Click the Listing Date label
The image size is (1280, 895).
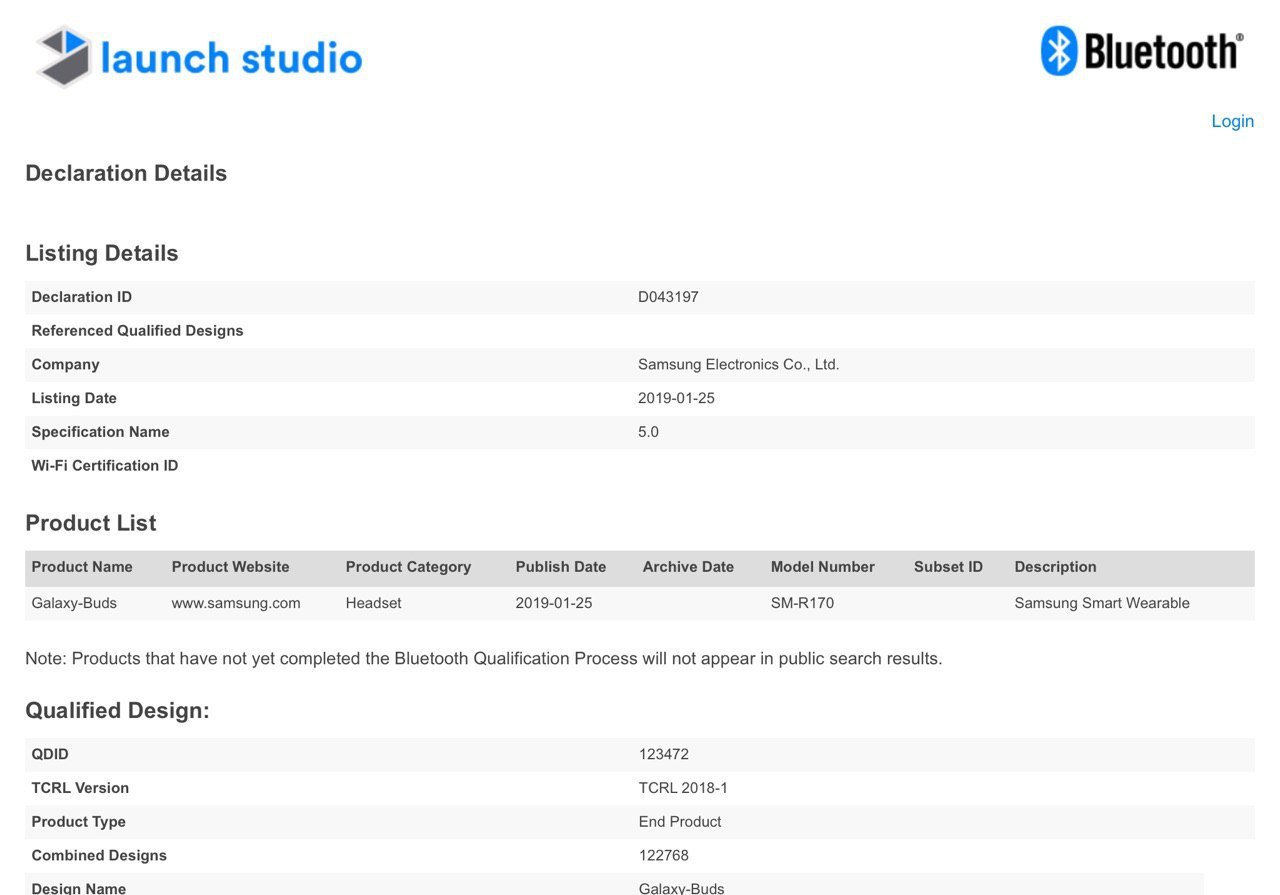pyautogui.click(x=74, y=398)
